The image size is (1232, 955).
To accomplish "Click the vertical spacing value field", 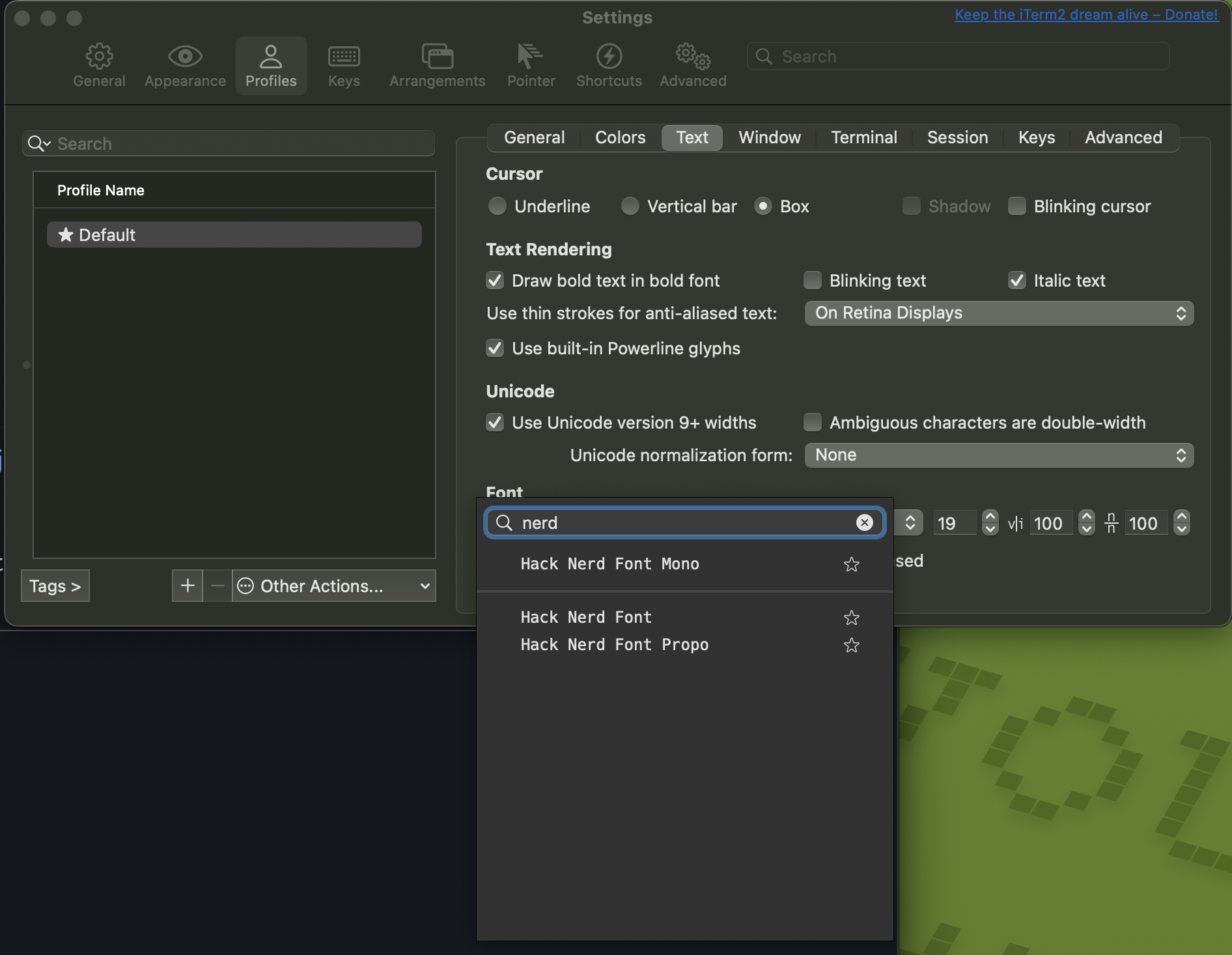I will 1146,523.
